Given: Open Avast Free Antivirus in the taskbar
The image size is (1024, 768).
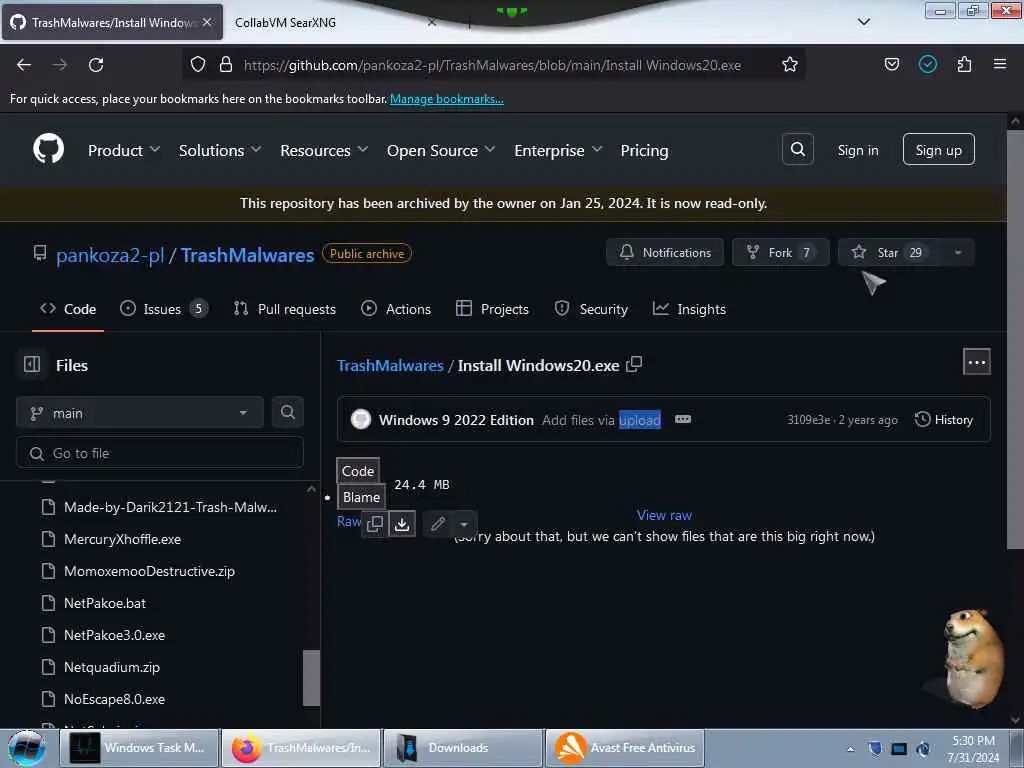Looking at the screenshot, I should (626, 748).
